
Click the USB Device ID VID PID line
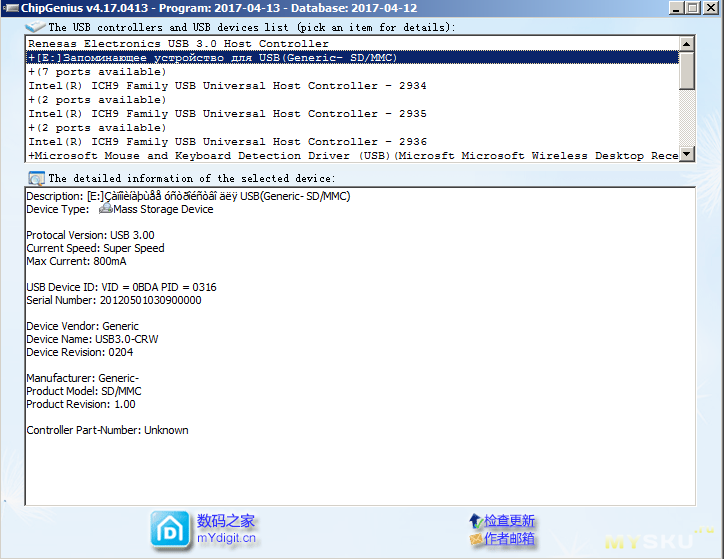click(121, 287)
